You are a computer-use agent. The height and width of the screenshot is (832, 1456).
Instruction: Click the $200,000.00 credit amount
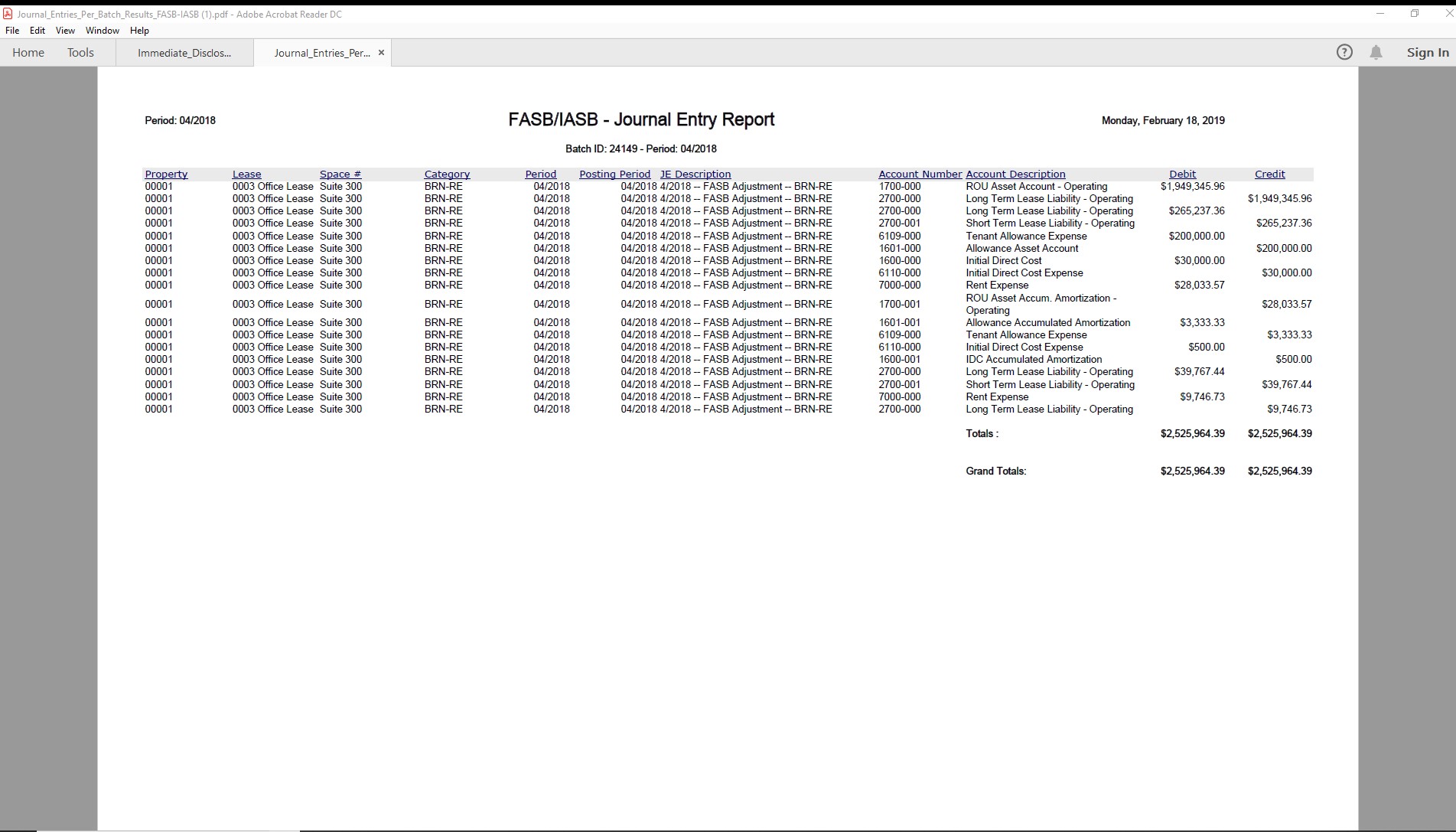coord(1284,249)
